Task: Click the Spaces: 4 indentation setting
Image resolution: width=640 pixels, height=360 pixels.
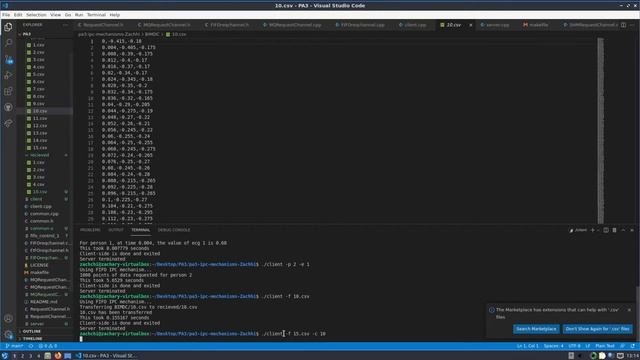Action: click(x=553, y=346)
